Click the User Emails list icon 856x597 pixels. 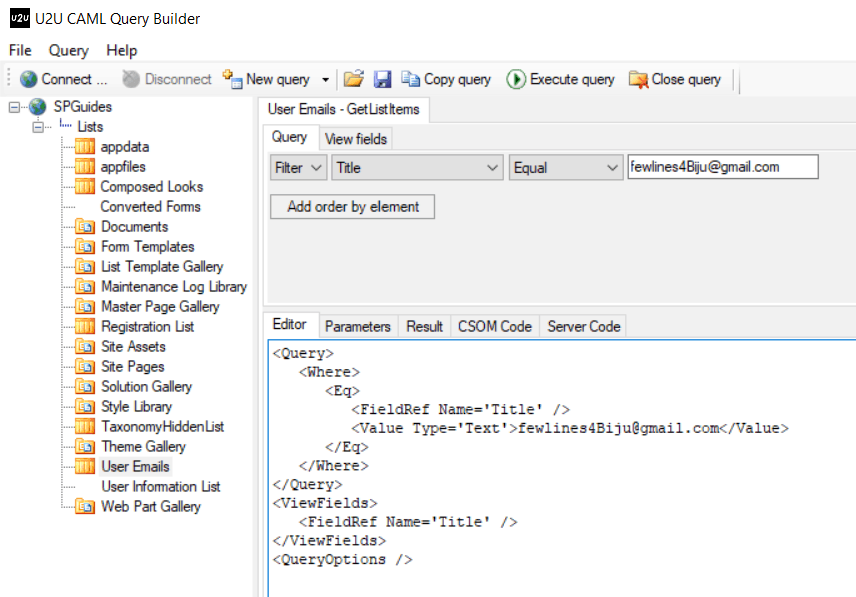pyautogui.click(x=85, y=467)
